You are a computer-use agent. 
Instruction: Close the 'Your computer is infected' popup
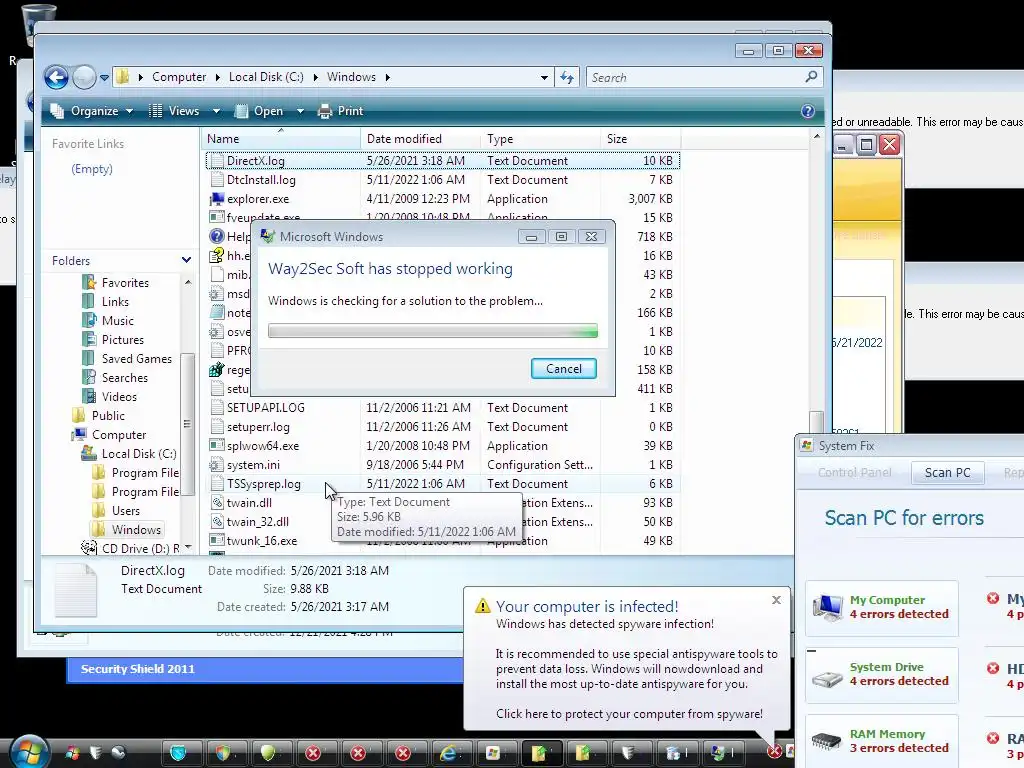pyautogui.click(x=776, y=600)
